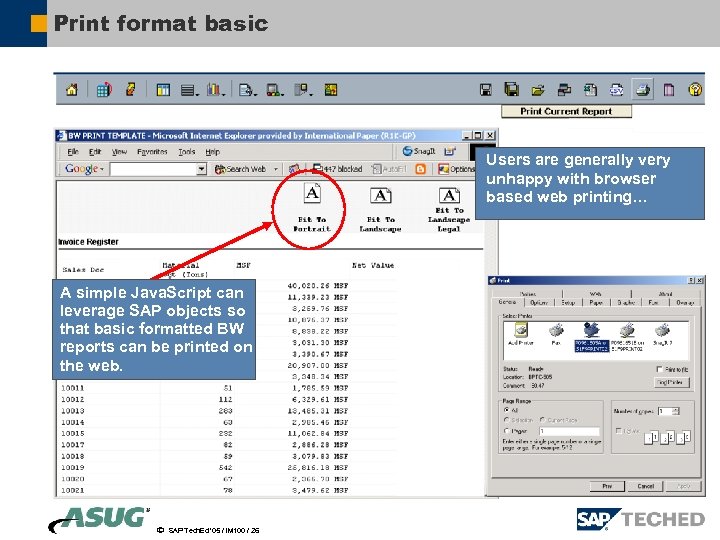Click the Google toolbar search field
720x540 pixels.
153,169
